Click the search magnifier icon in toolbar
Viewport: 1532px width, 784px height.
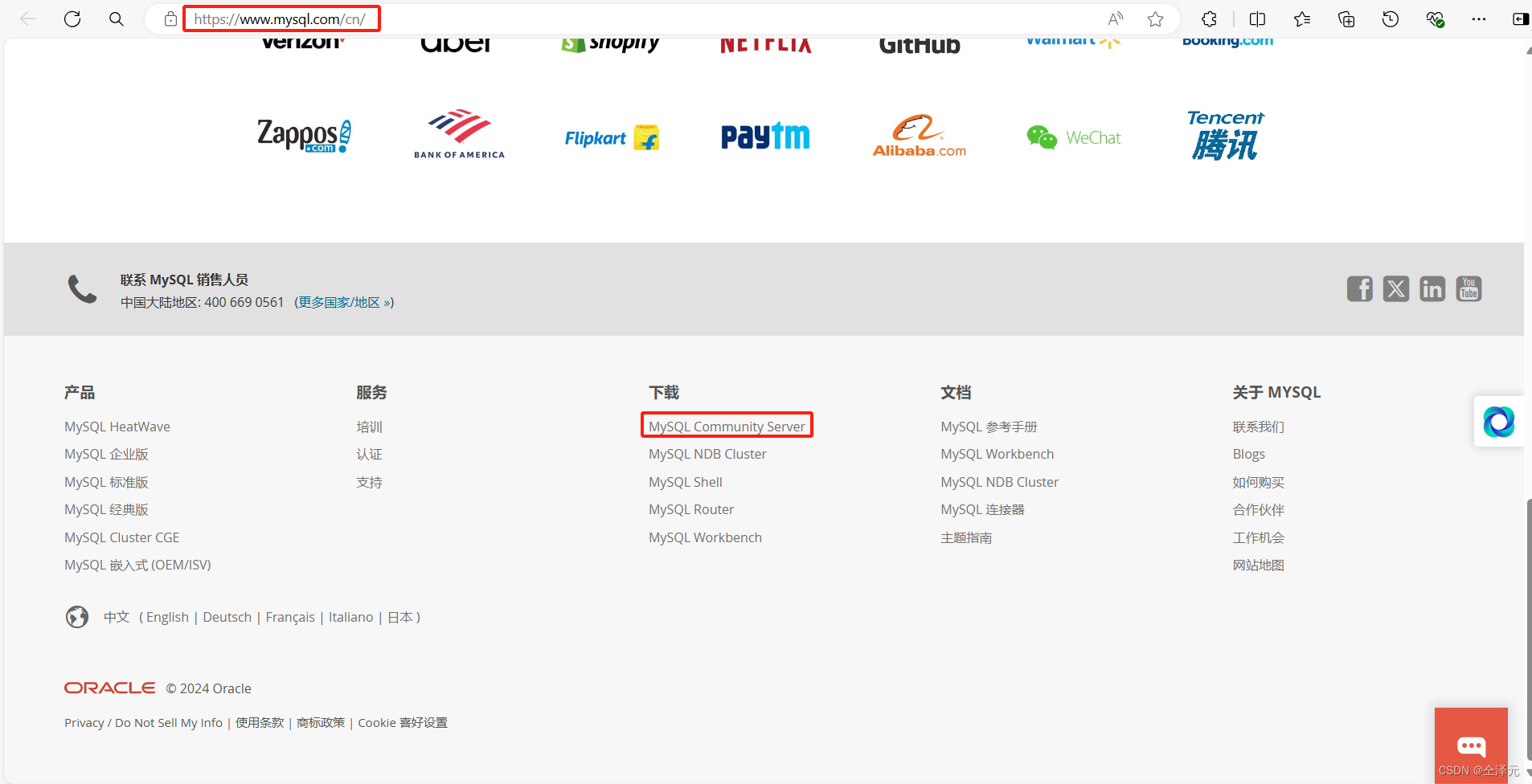tap(117, 19)
